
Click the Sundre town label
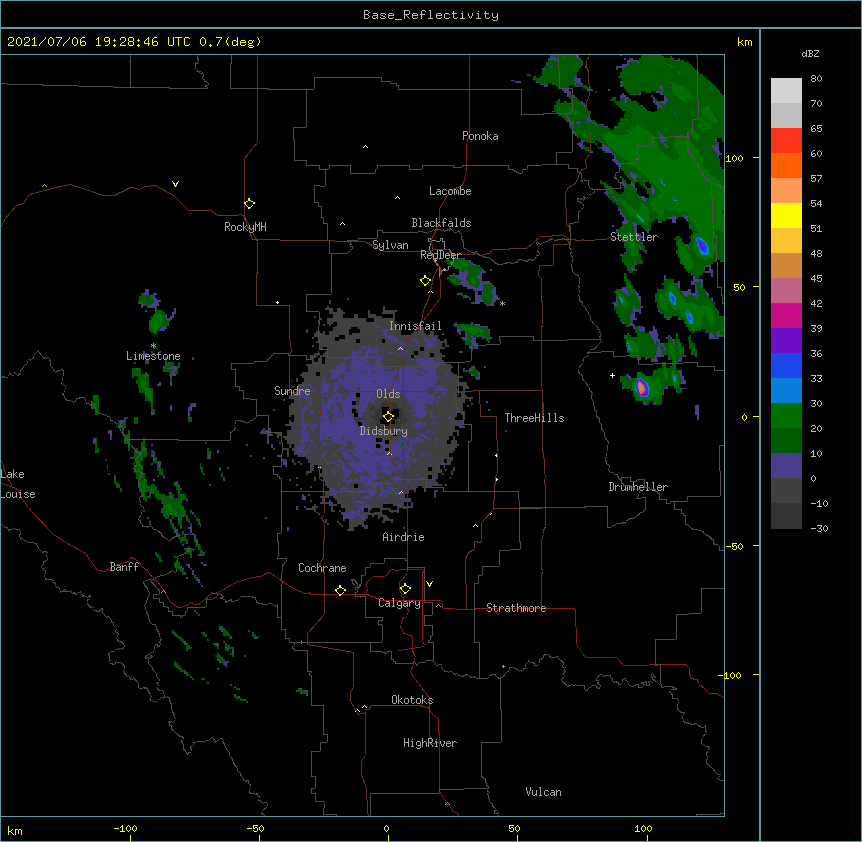click(x=292, y=391)
